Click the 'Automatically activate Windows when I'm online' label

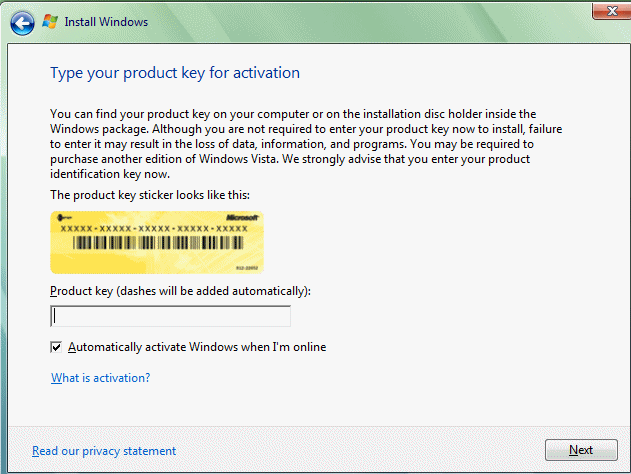[x=197, y=347]
